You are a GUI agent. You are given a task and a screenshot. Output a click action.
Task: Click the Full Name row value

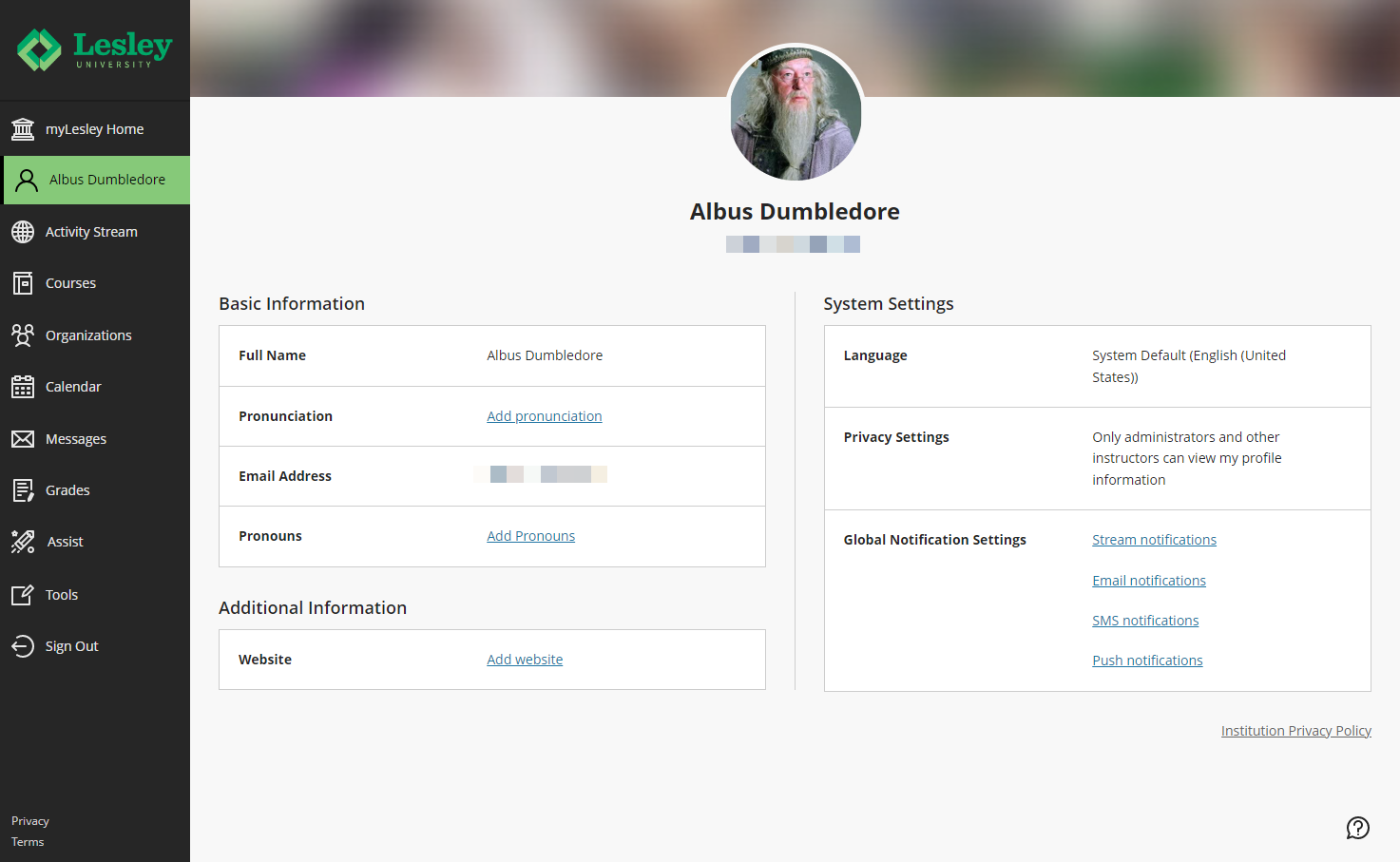[x=545, y=355]
